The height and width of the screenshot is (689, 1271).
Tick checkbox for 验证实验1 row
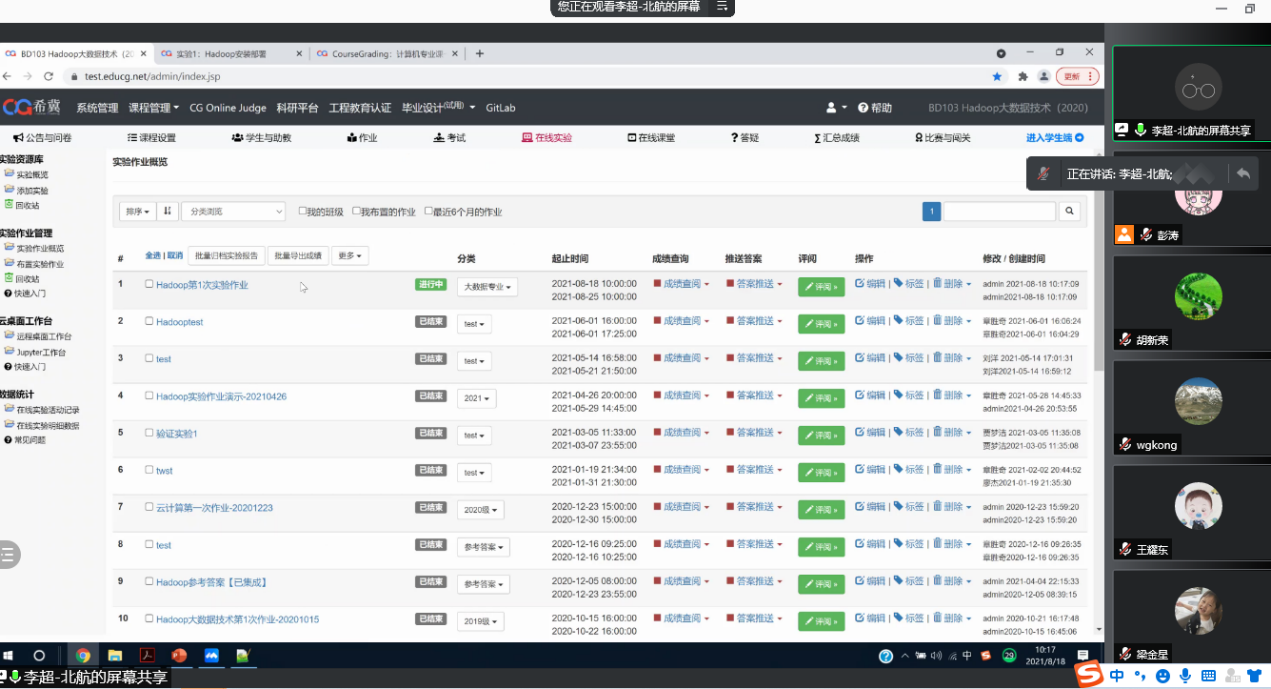click(x=149, y=433)
